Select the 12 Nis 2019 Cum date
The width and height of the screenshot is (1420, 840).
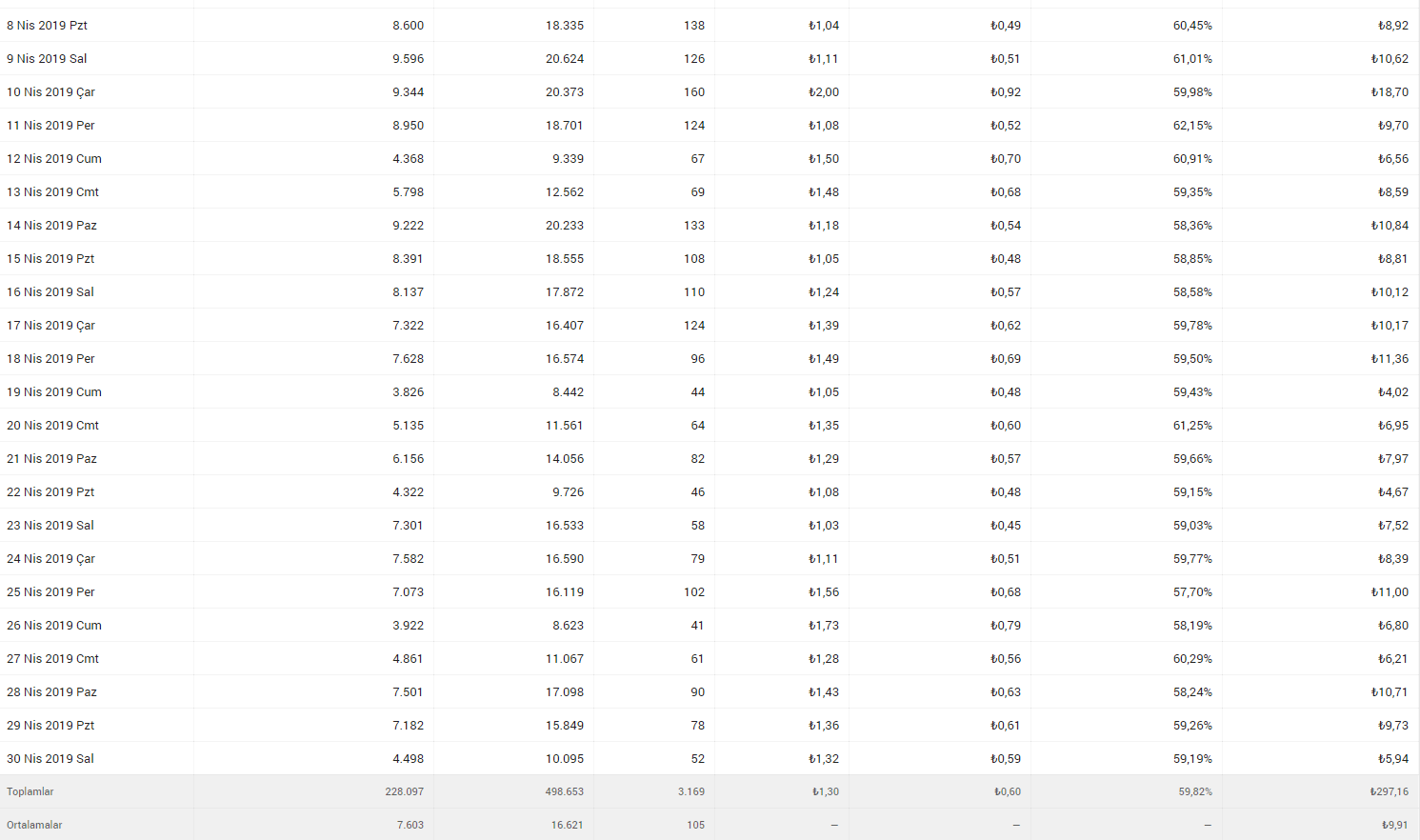pos(54,159)
